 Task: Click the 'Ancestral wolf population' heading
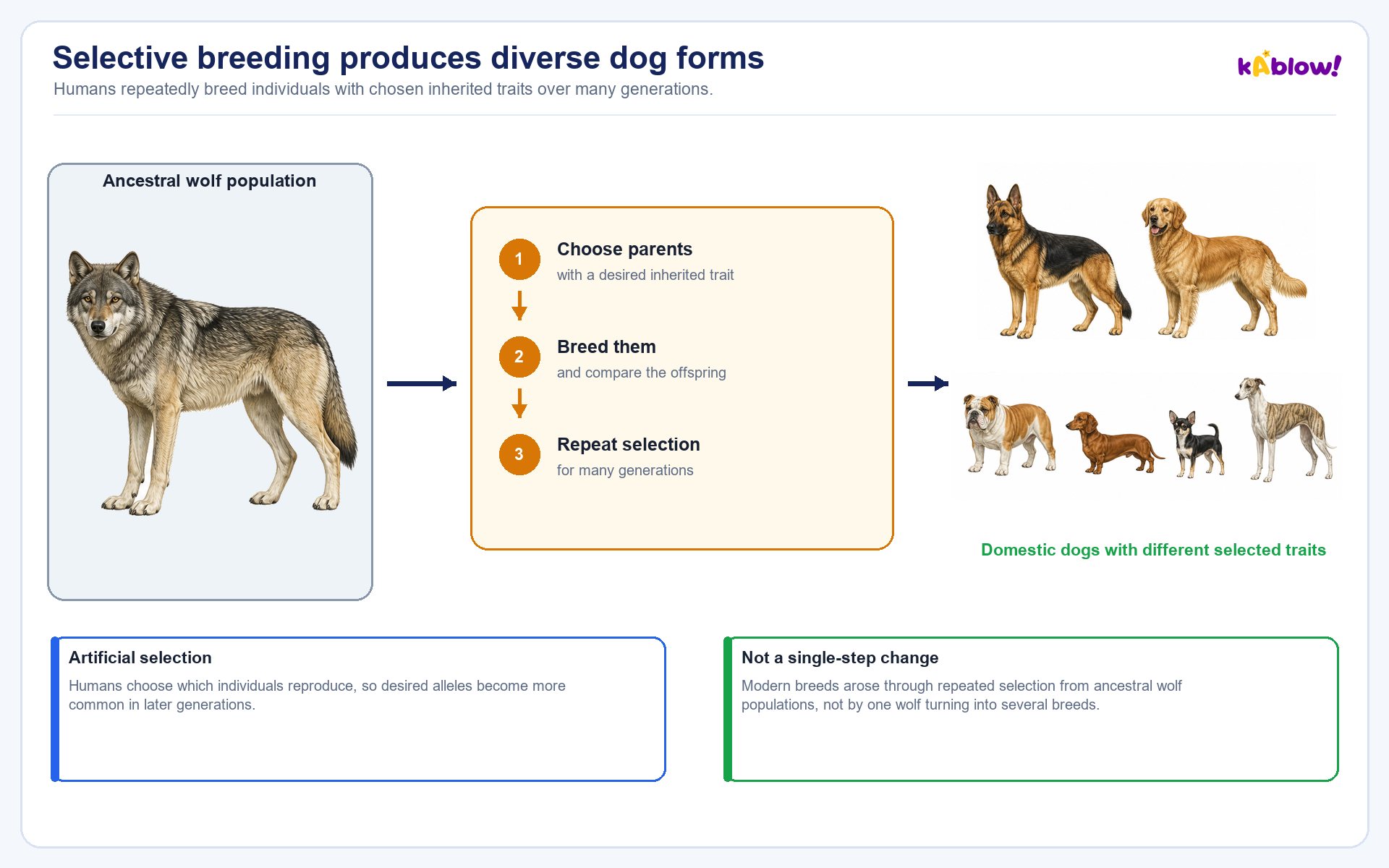(209, 181)
